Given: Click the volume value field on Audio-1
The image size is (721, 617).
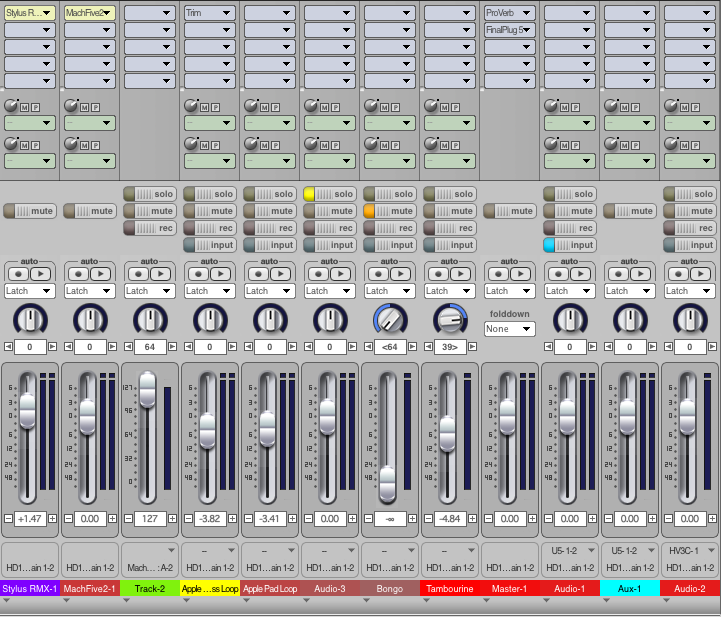Looking at the screenshot, I should pyautogui.click(x=569, y=519).
